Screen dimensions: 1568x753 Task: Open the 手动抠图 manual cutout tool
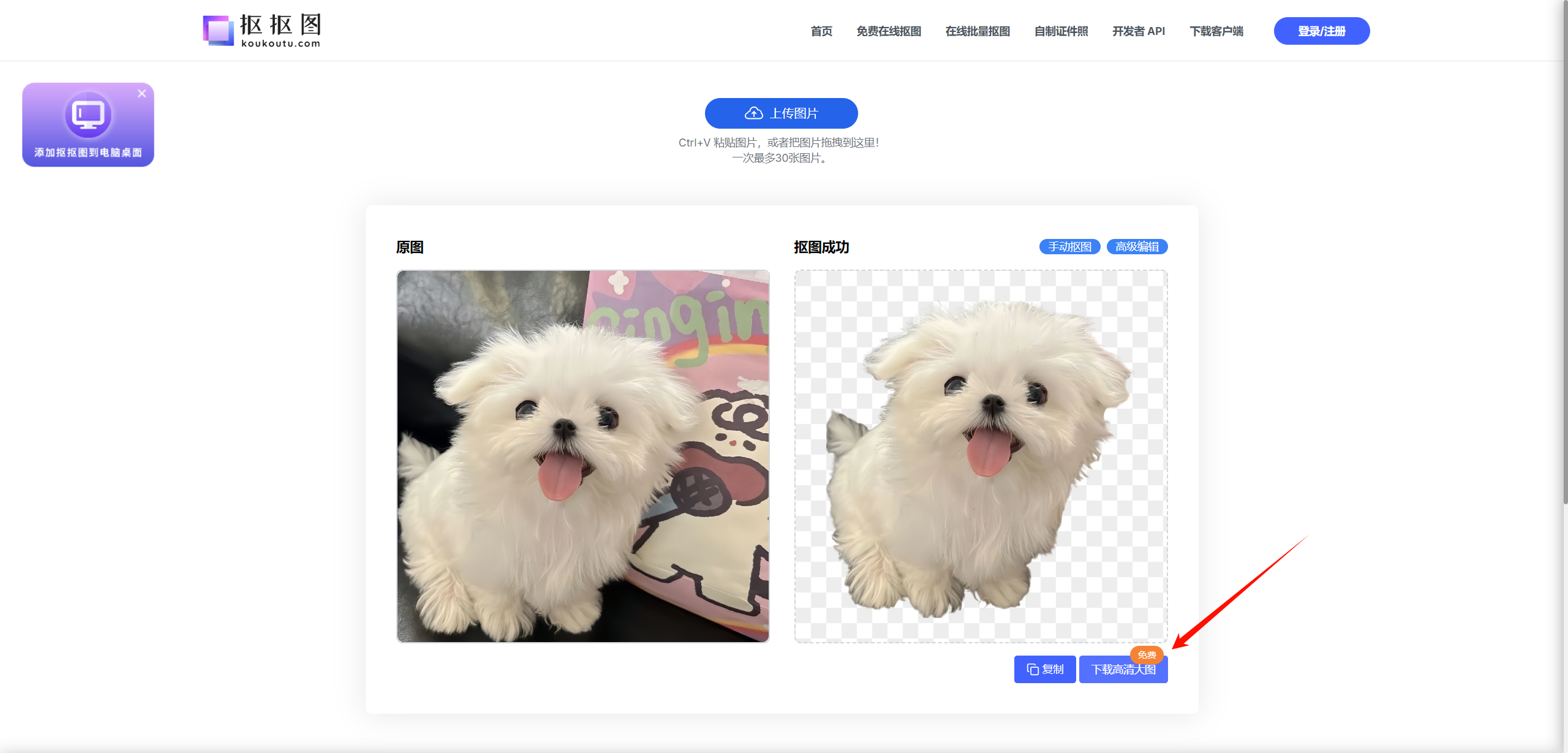[x=1069, y=246]
